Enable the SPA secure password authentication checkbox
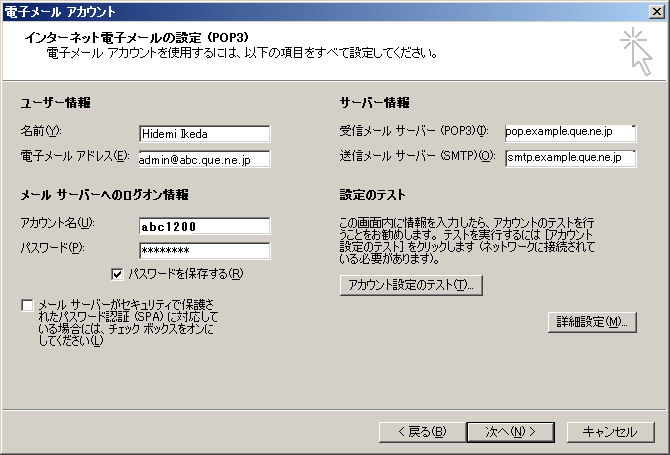This screenshot has width=670, height=455. (x=27, y=305)
